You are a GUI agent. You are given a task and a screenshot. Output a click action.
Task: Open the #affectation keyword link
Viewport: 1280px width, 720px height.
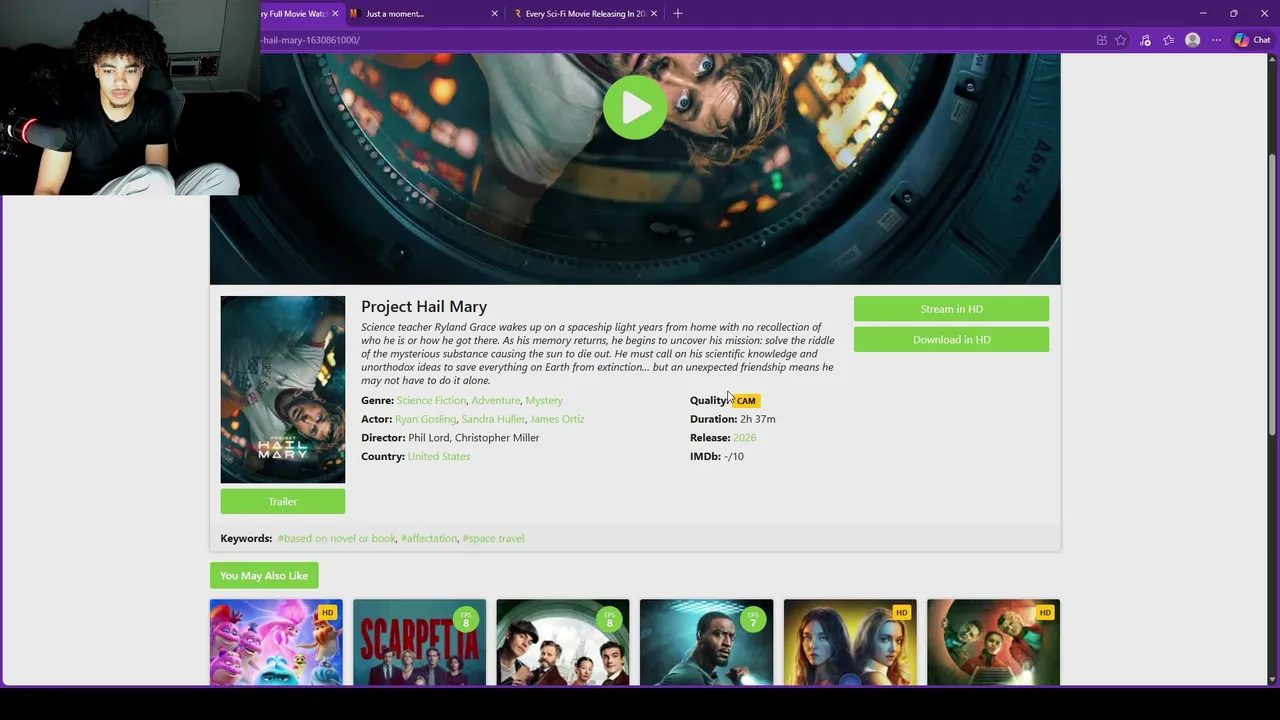429,538
